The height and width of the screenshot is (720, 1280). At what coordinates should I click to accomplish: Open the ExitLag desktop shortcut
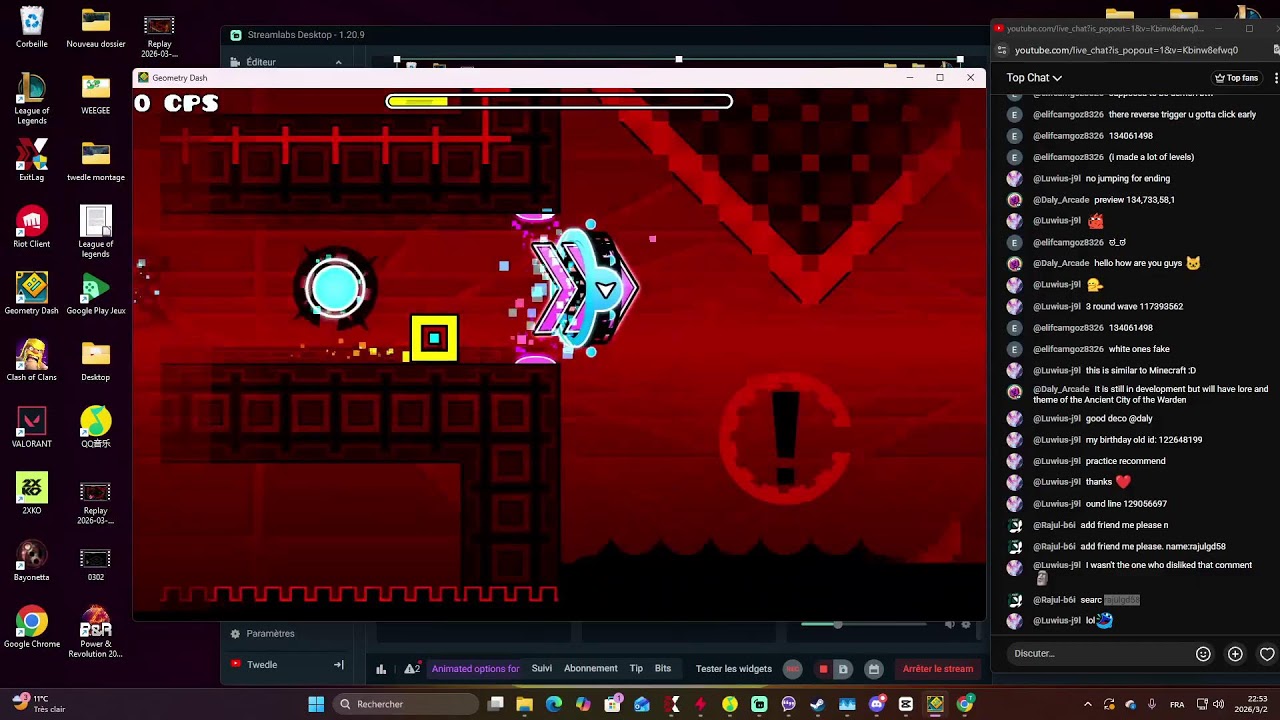point(32,160)
